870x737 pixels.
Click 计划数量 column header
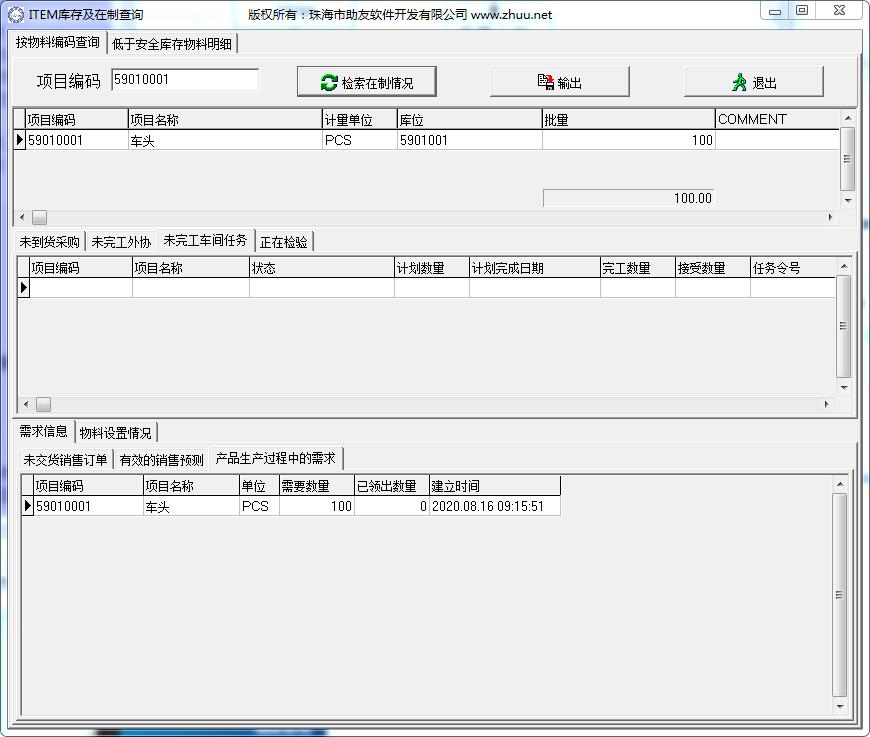point(431,268)
